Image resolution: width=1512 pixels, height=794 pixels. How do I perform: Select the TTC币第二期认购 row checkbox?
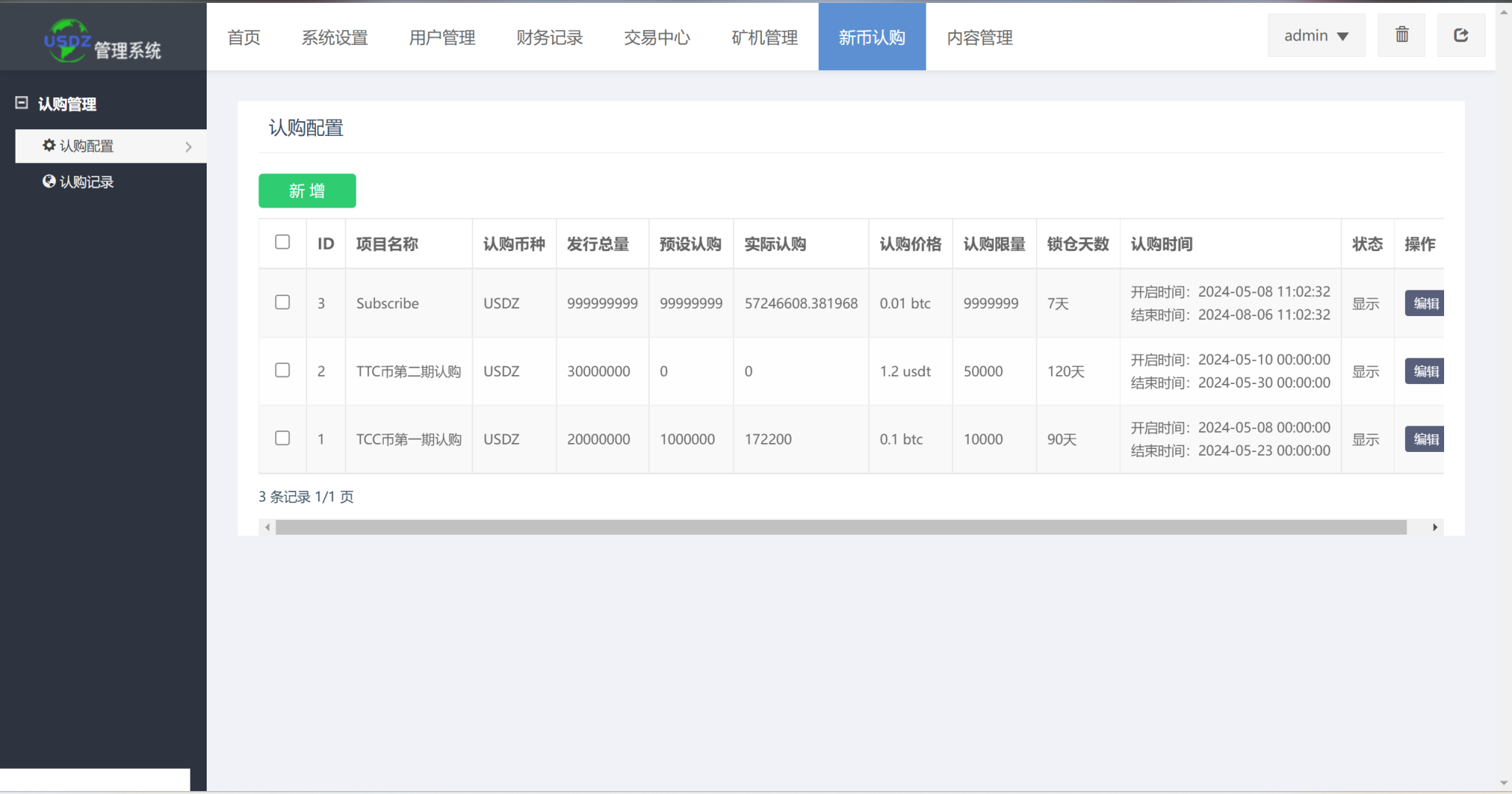click(x=282, y=370)
